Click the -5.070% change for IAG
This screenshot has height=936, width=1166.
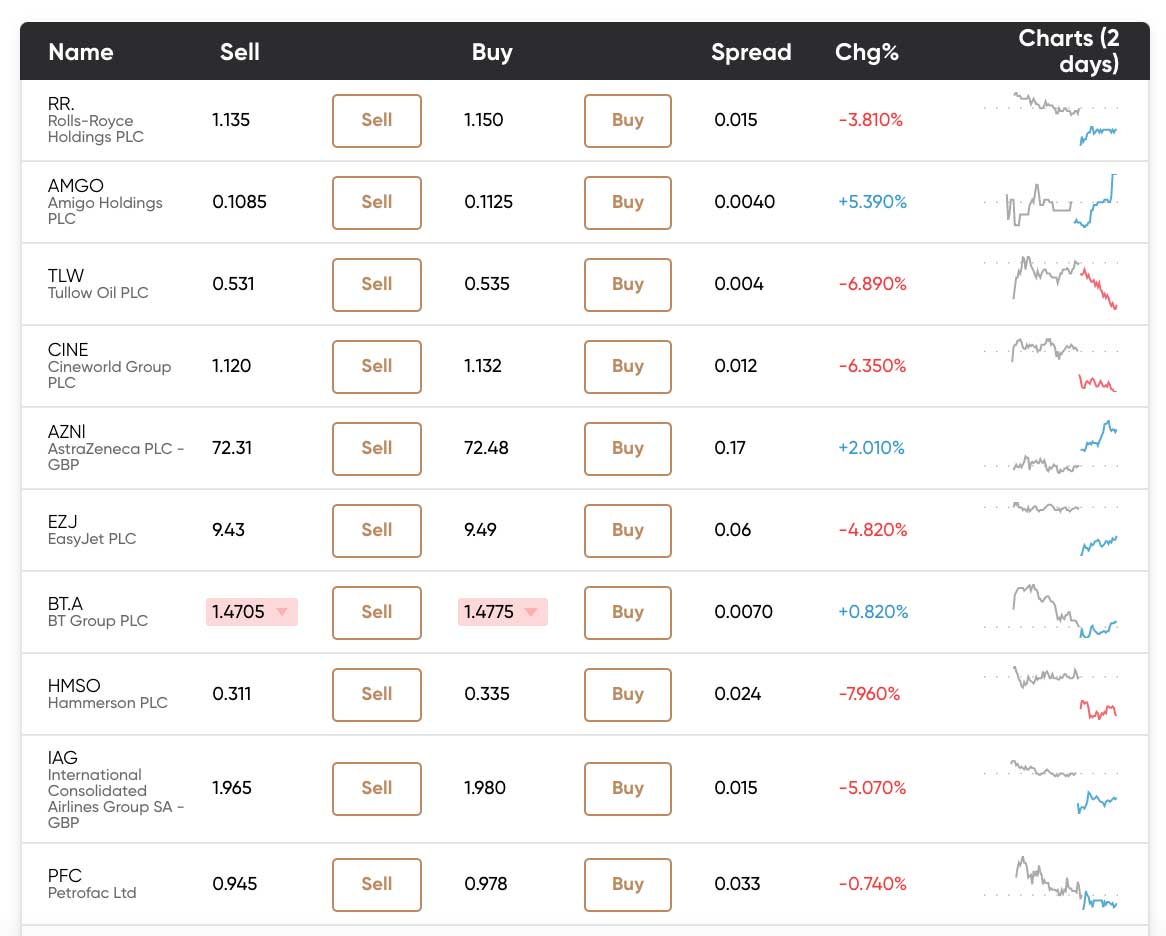(872, 788)
